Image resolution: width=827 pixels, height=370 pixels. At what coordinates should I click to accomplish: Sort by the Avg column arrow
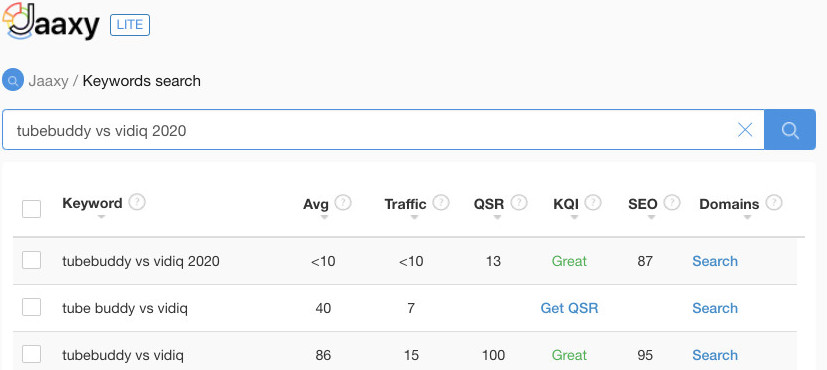tap(324, 217)
